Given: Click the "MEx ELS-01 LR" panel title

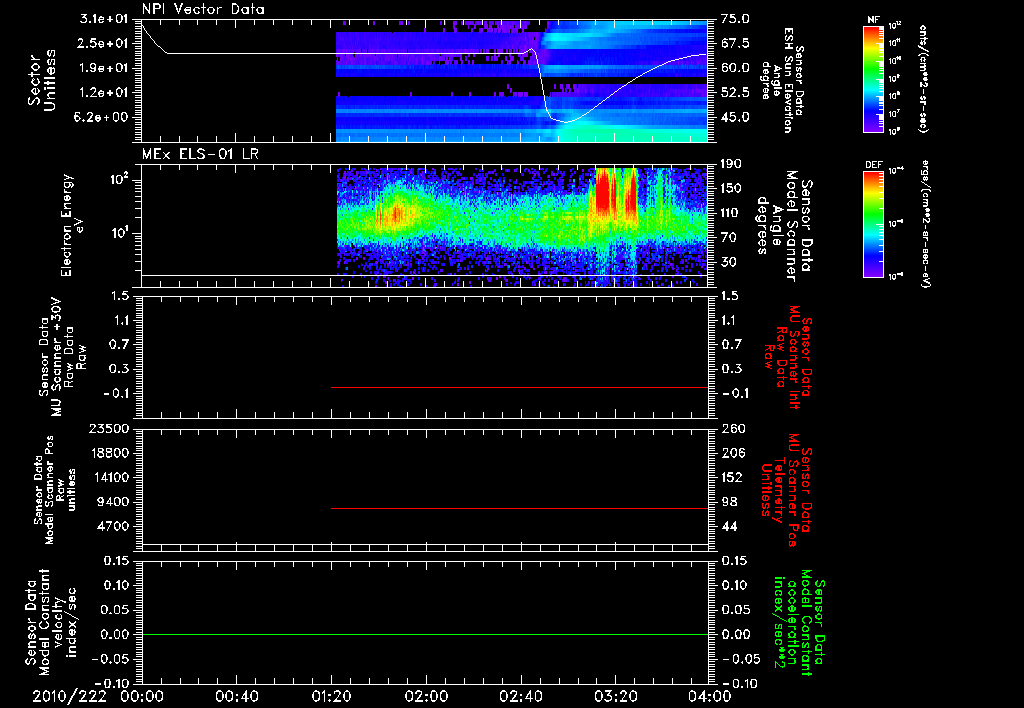Looking at the screenshot, I should (x=200, y=154).
